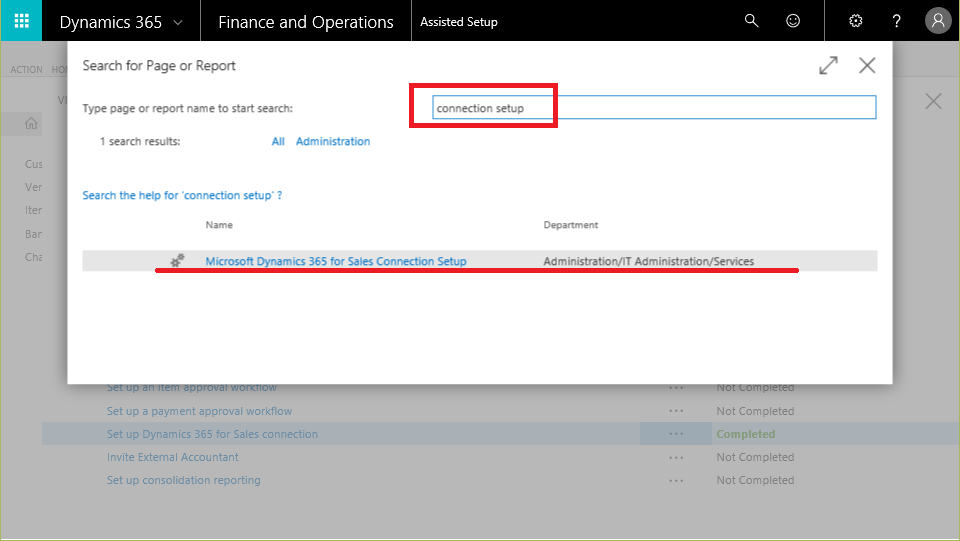Open ellipsis menu for consolidation reporting

pyautogui.click(x=676, y=480)
